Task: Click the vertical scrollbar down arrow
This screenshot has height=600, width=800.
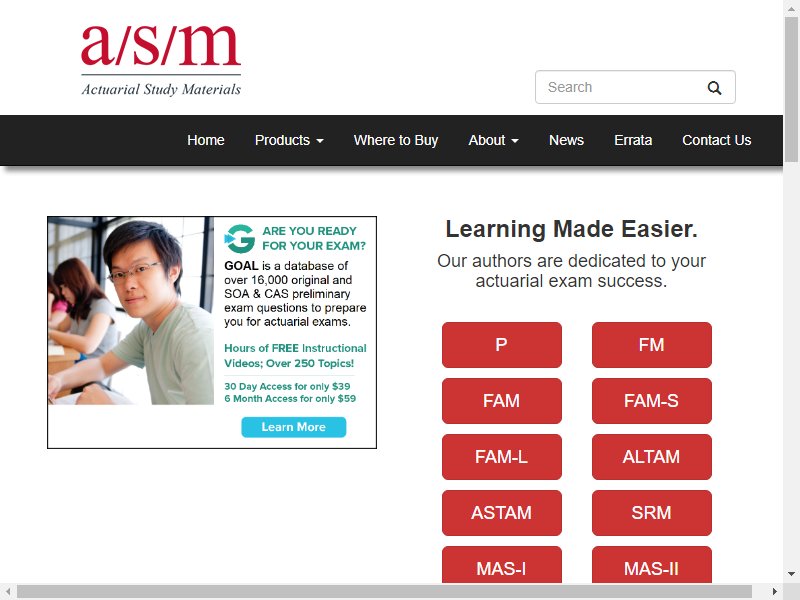Action: pyautogui.click(x=791, y=574)
